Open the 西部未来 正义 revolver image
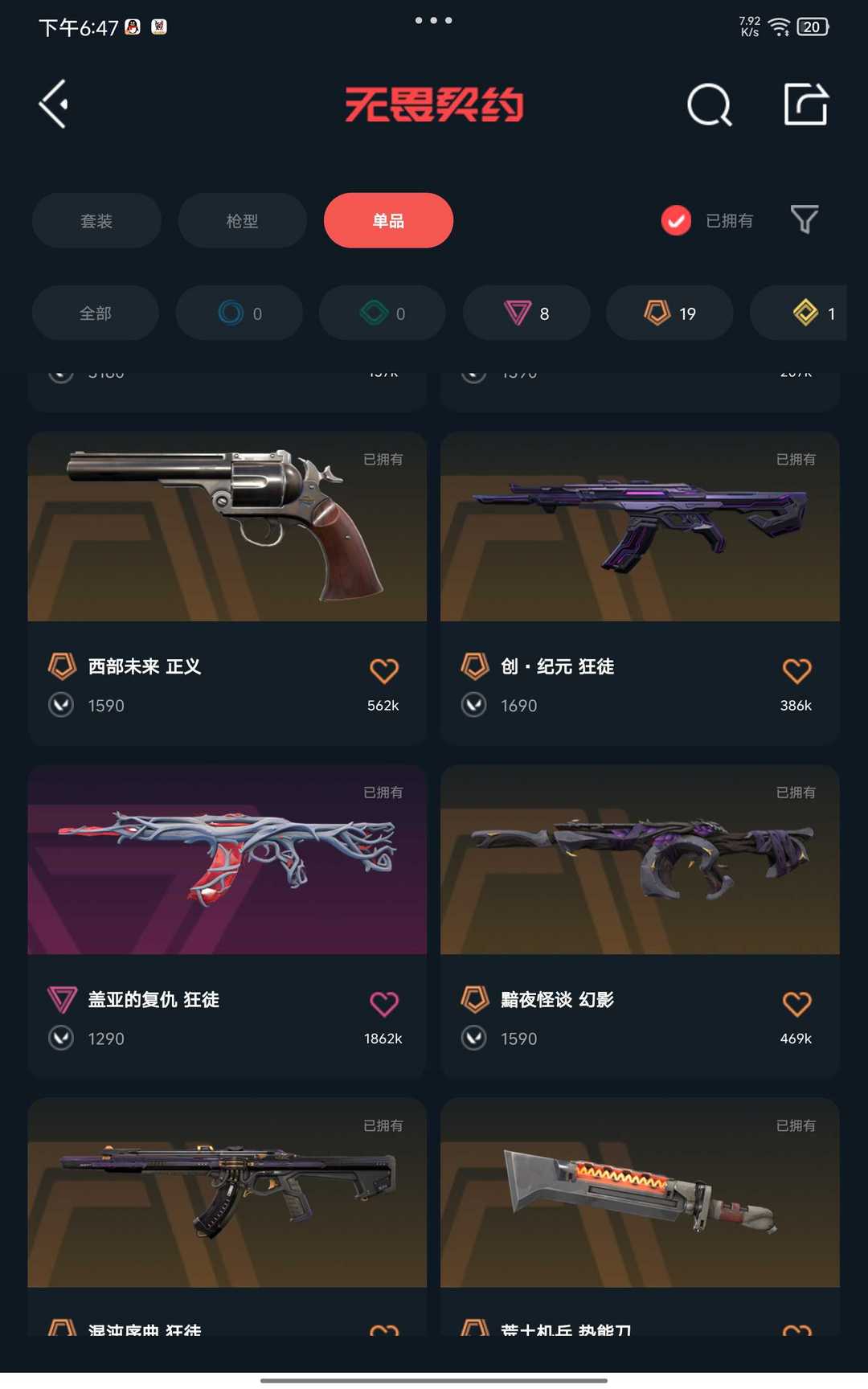 (x=227, y=527)
